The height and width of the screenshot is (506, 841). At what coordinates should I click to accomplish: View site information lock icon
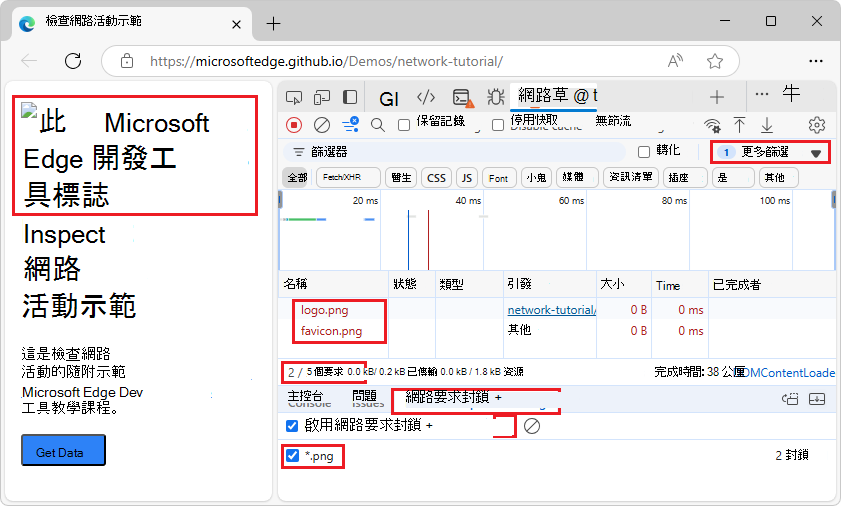click(127, 61)
